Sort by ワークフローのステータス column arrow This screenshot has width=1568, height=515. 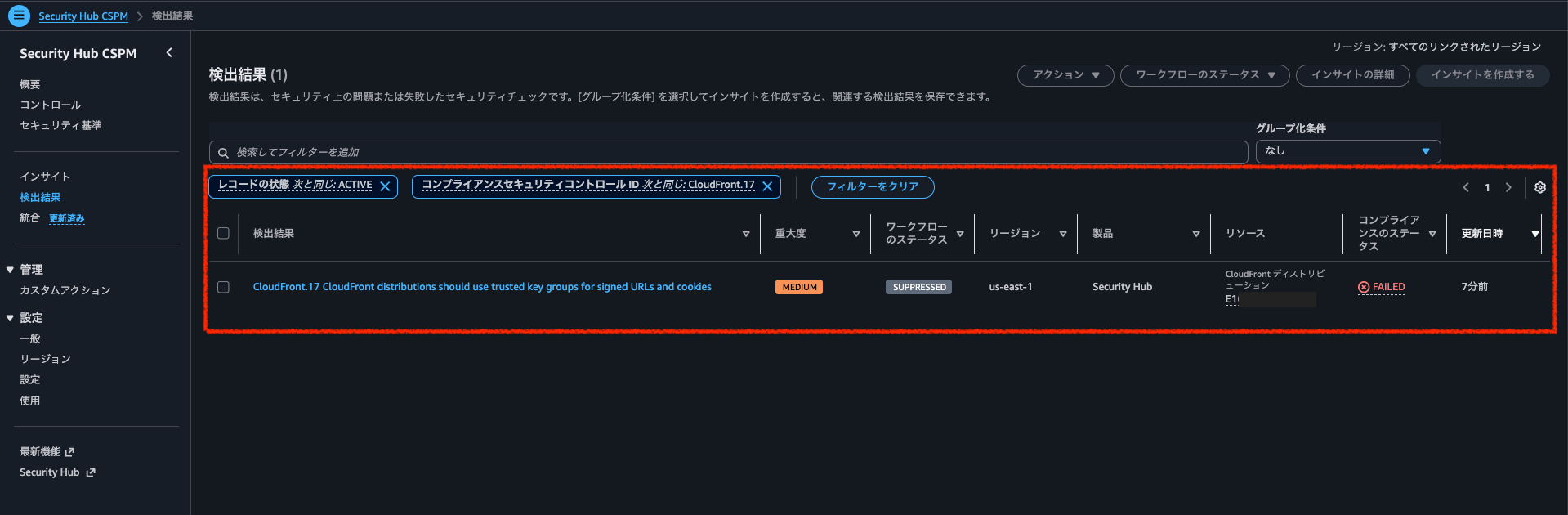click(x=960, y=234)
